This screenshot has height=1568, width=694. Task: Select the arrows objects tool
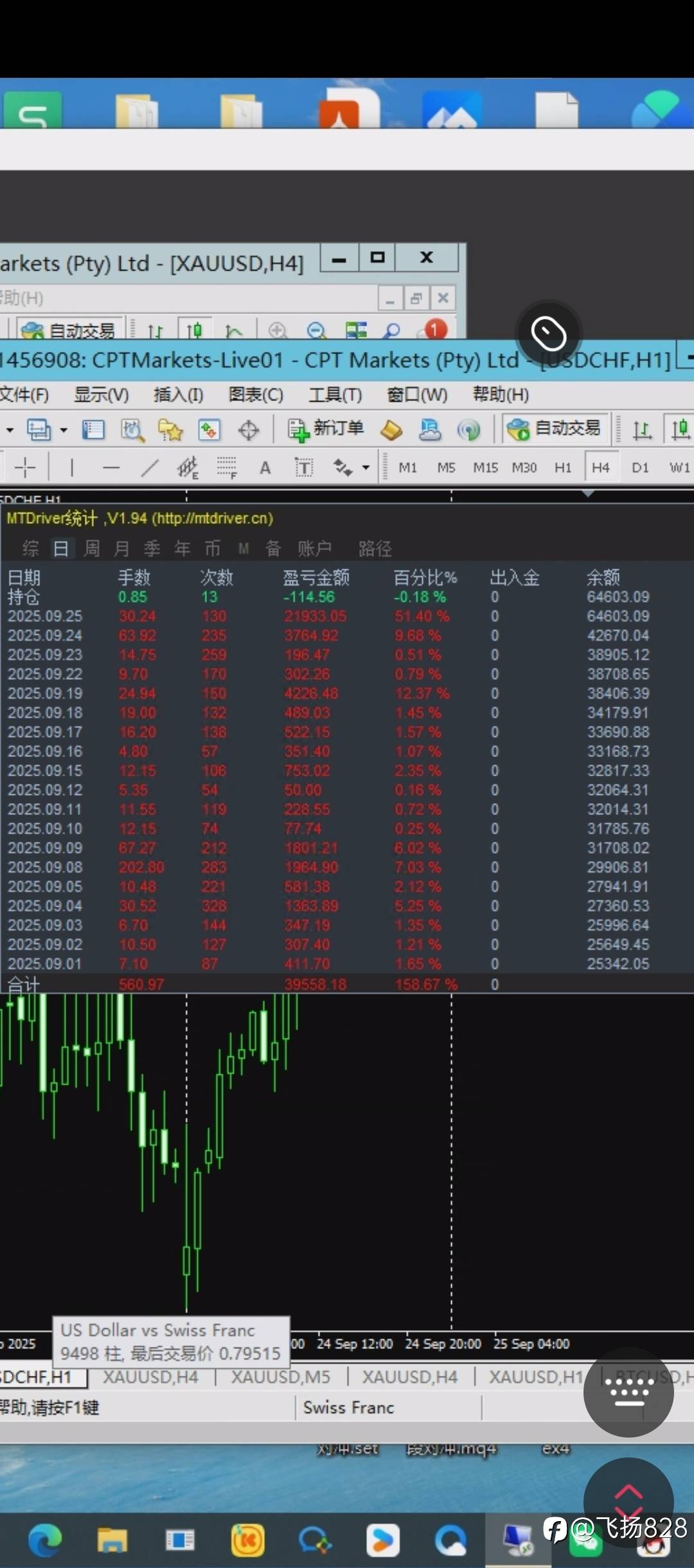[x=343, y=467]
